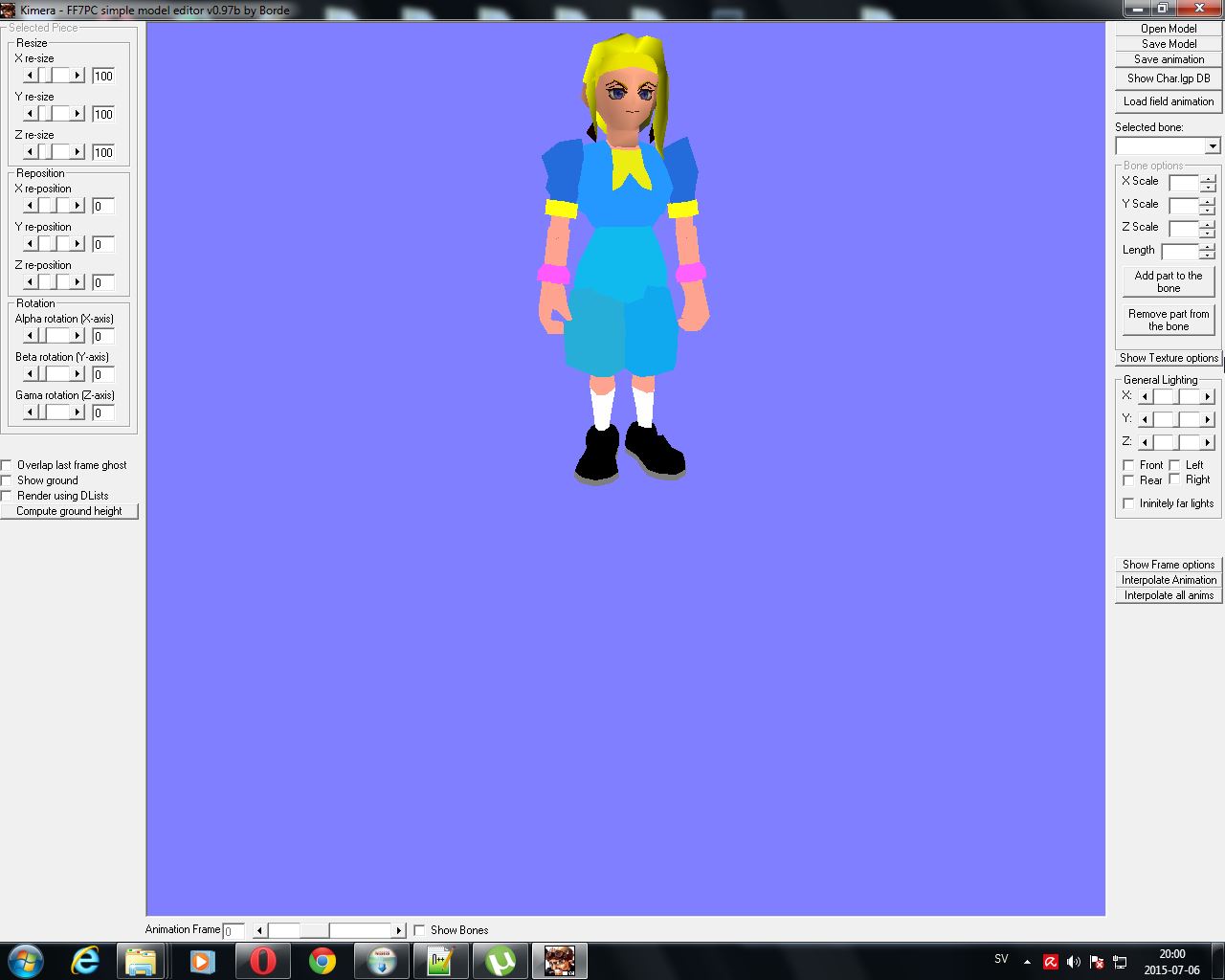Click the Animation Frame number field
The height and width of the screenshot is (980, 1225).
pos(234,930)
